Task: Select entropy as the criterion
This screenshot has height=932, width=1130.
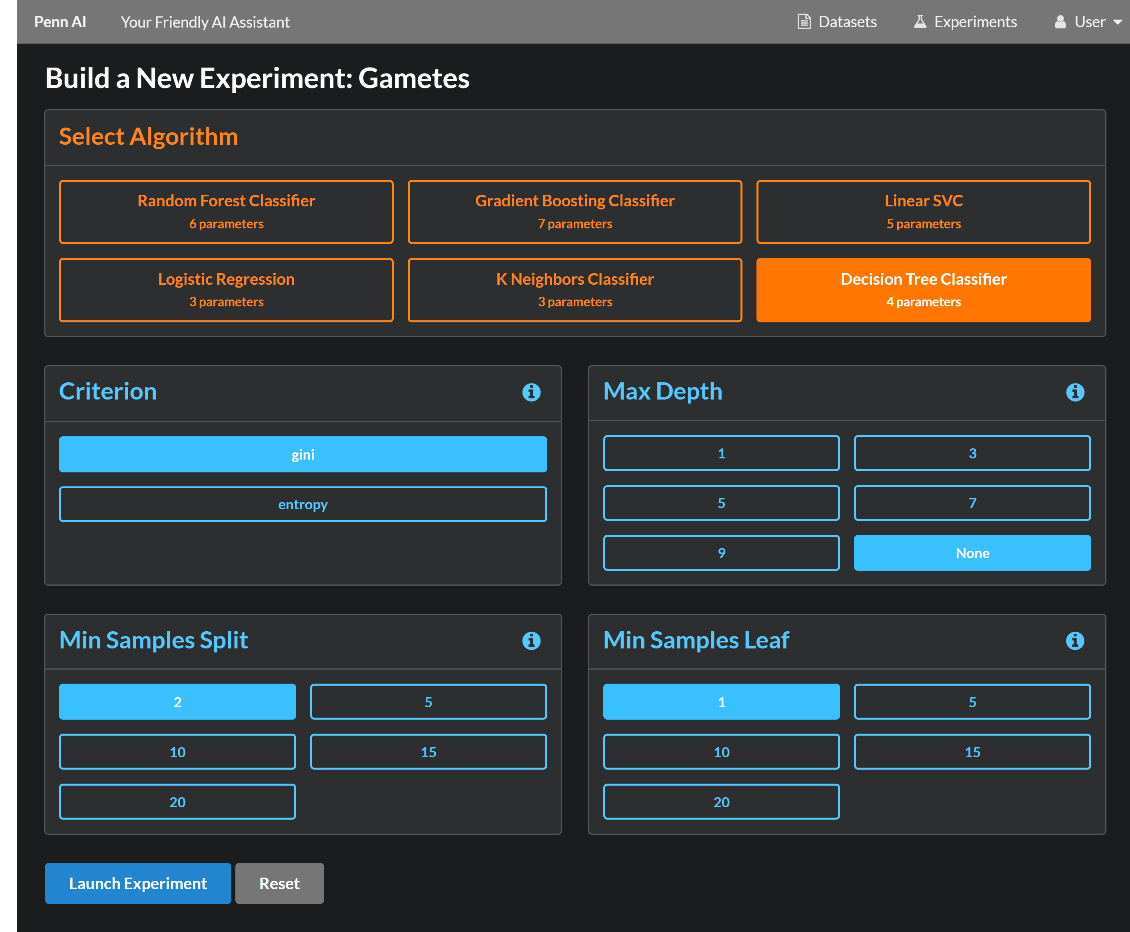Action: click(303, 504)
